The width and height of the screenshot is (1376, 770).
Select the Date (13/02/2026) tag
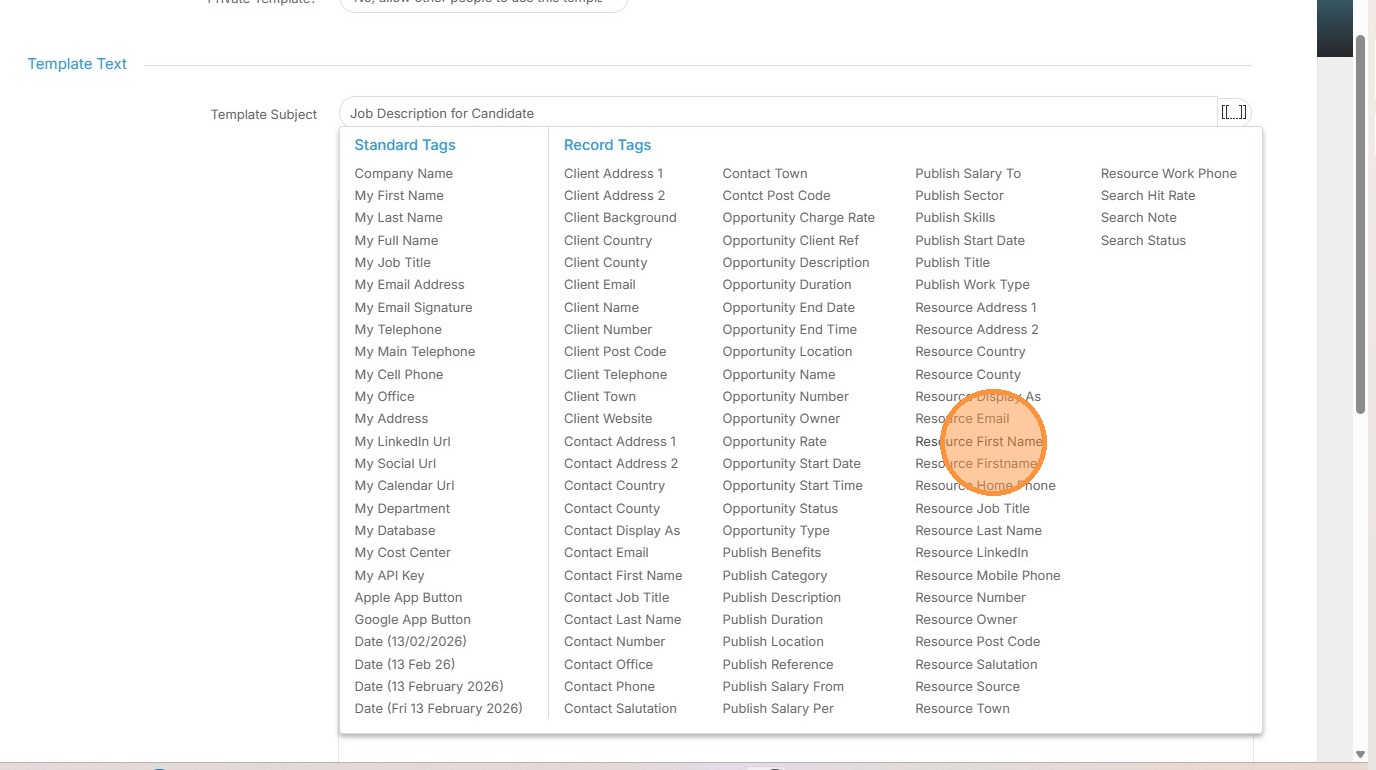(411, 641)
